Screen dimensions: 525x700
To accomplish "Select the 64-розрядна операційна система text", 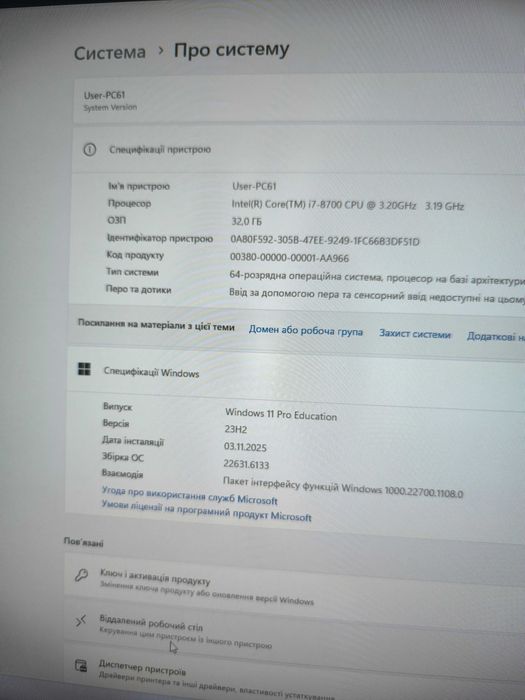I will tap(377, 278).
